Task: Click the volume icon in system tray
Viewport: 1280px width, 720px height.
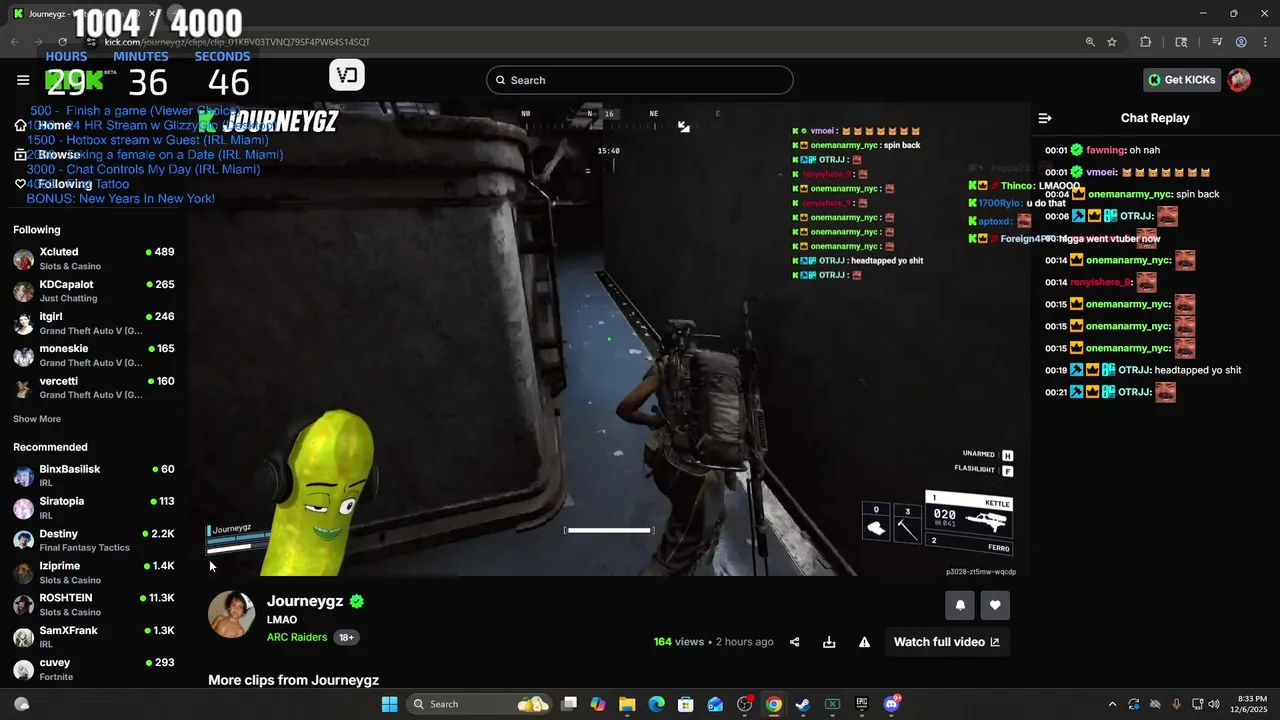Action: [x=1214, y=704]
